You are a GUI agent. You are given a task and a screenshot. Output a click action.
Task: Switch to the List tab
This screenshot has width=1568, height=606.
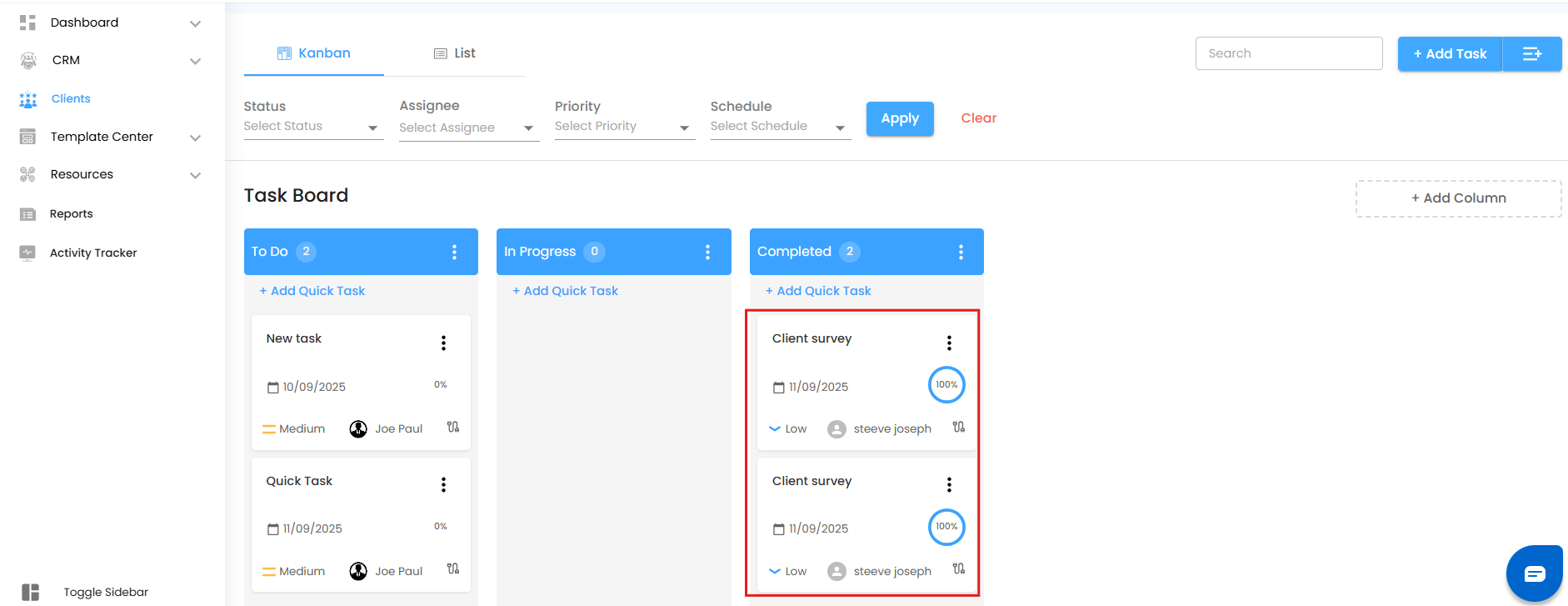[454, 53]
